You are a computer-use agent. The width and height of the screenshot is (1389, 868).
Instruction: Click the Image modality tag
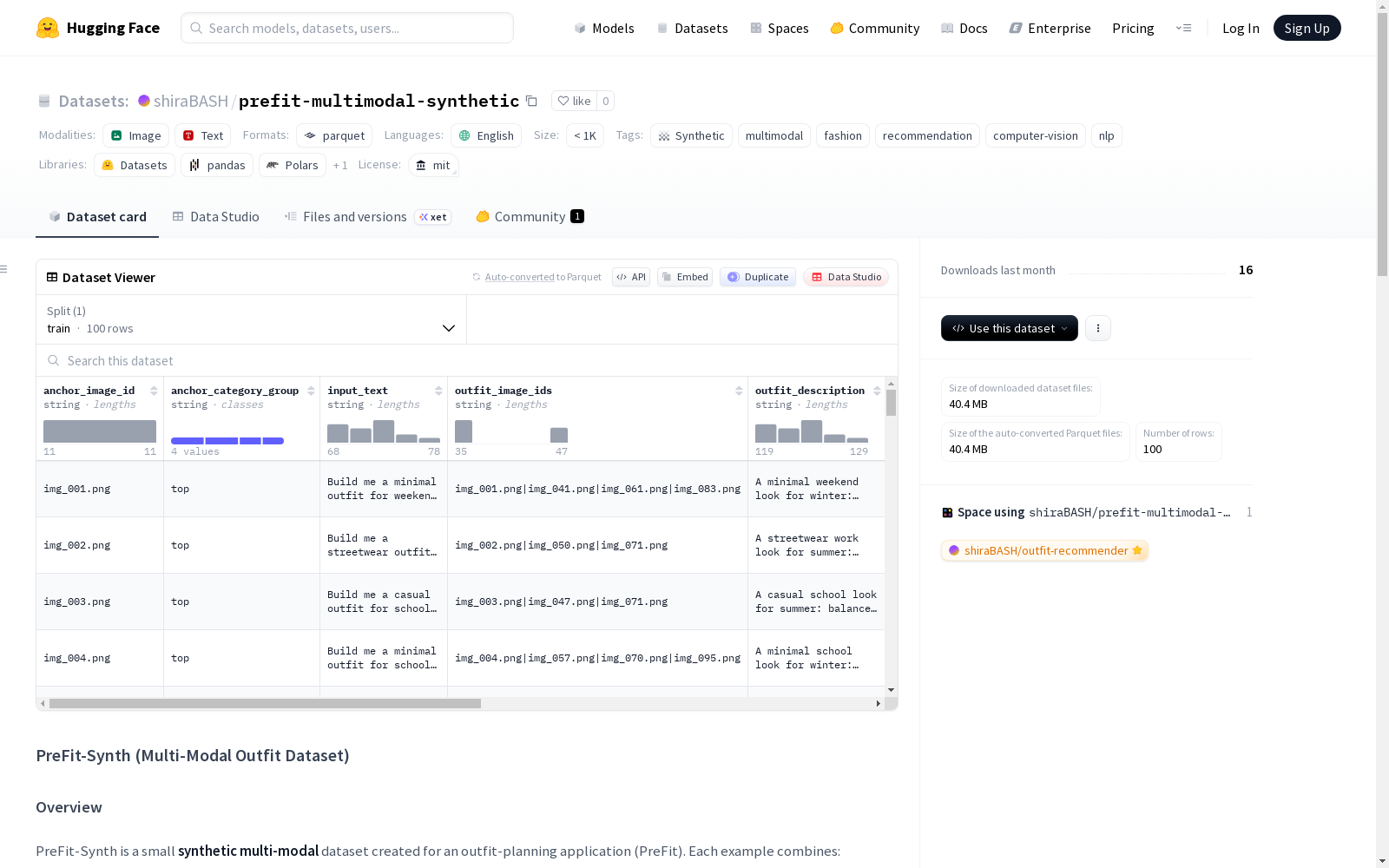click(x=135, y=135)
